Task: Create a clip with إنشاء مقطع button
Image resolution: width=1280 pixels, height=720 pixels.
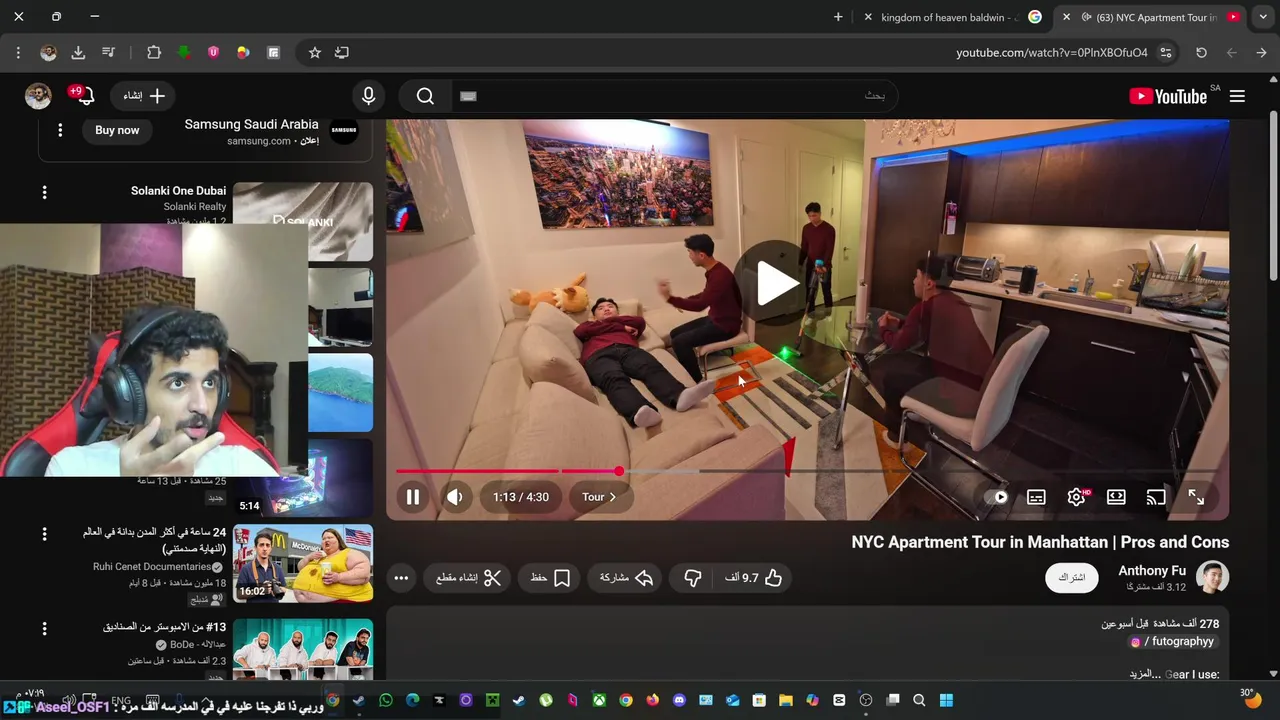Action: 468,578
